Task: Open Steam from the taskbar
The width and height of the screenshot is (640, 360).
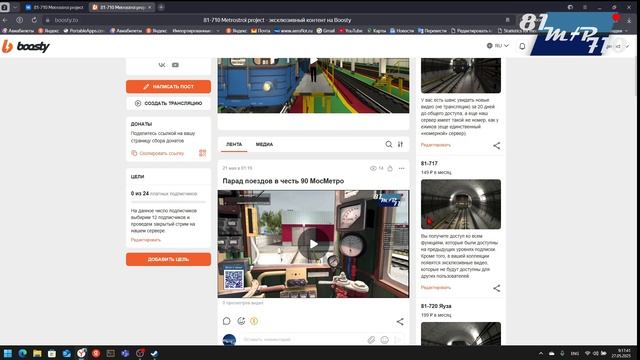Action: pos(154,353)
